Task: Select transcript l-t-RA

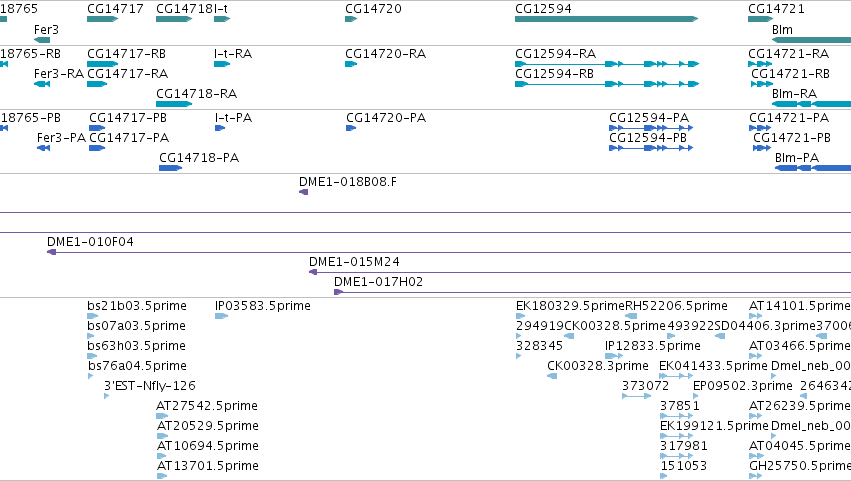Action: click(x=233, y=54)
